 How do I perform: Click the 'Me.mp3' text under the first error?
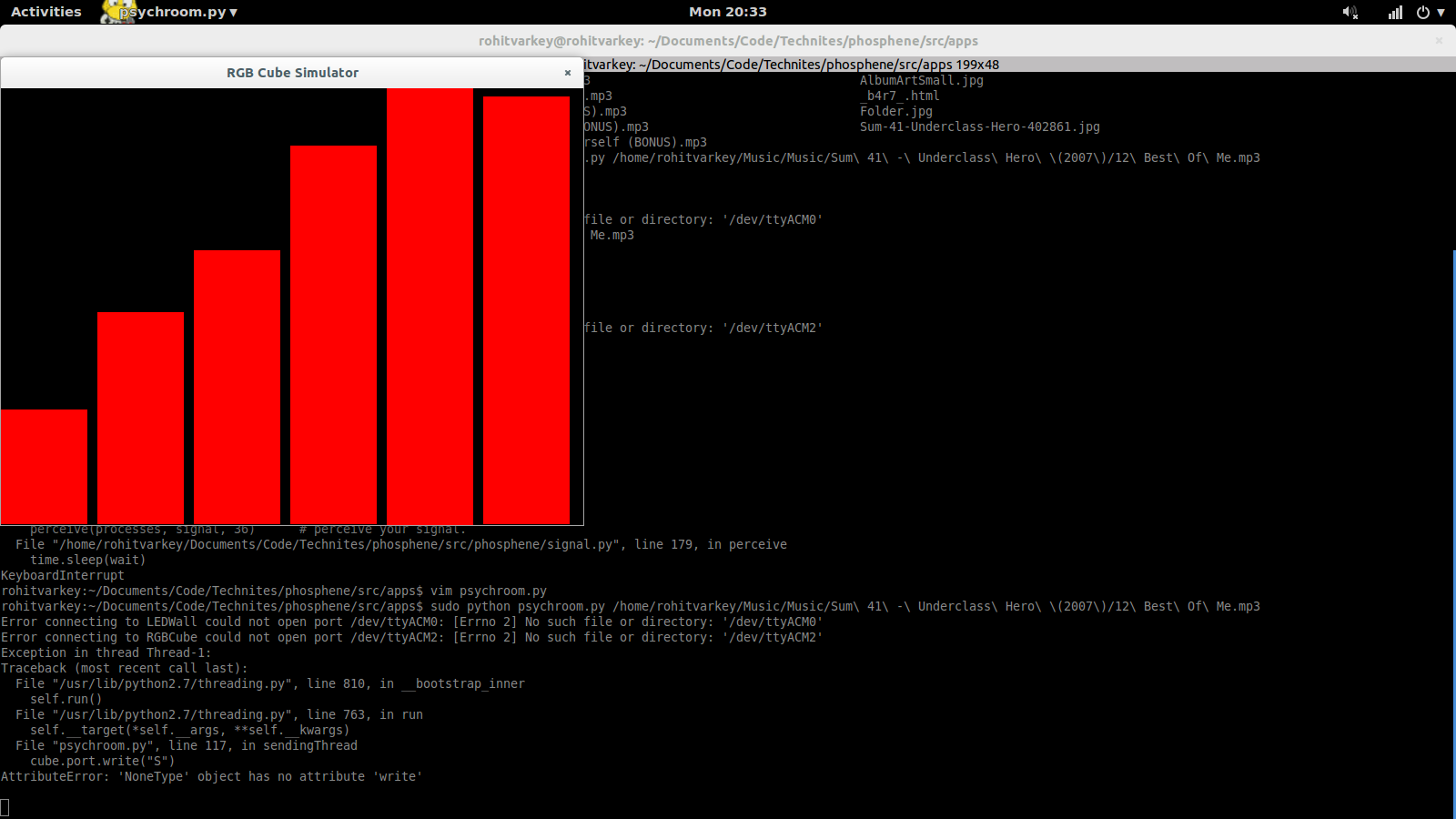pyautogui.click(x=612, y=235)
